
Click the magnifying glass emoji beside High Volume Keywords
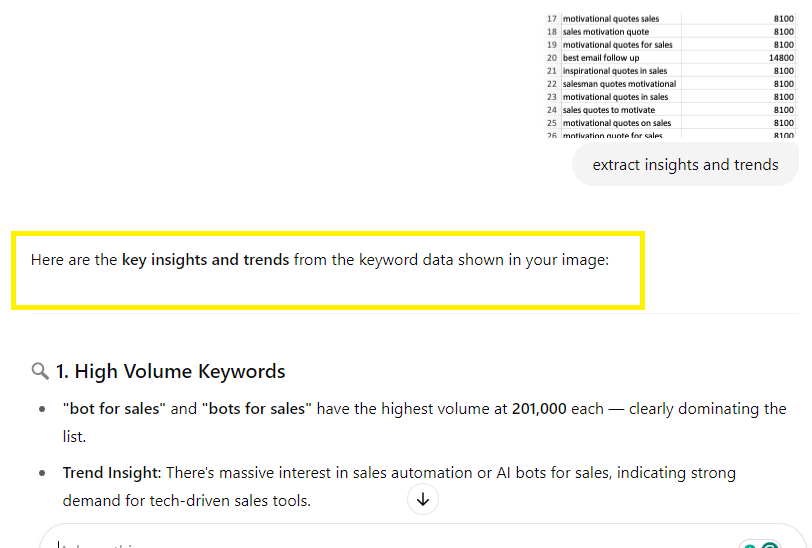click(x=40, y=371)
